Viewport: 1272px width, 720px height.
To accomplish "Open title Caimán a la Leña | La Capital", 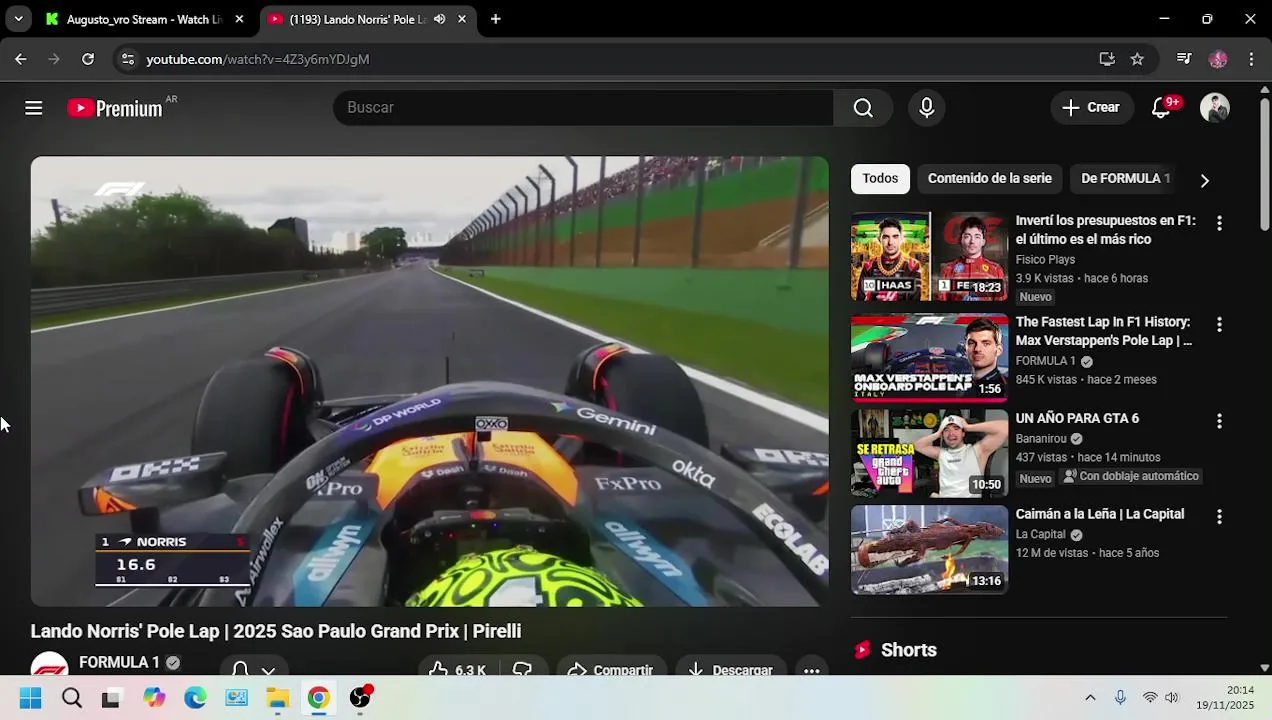I will pos(1100,515).
